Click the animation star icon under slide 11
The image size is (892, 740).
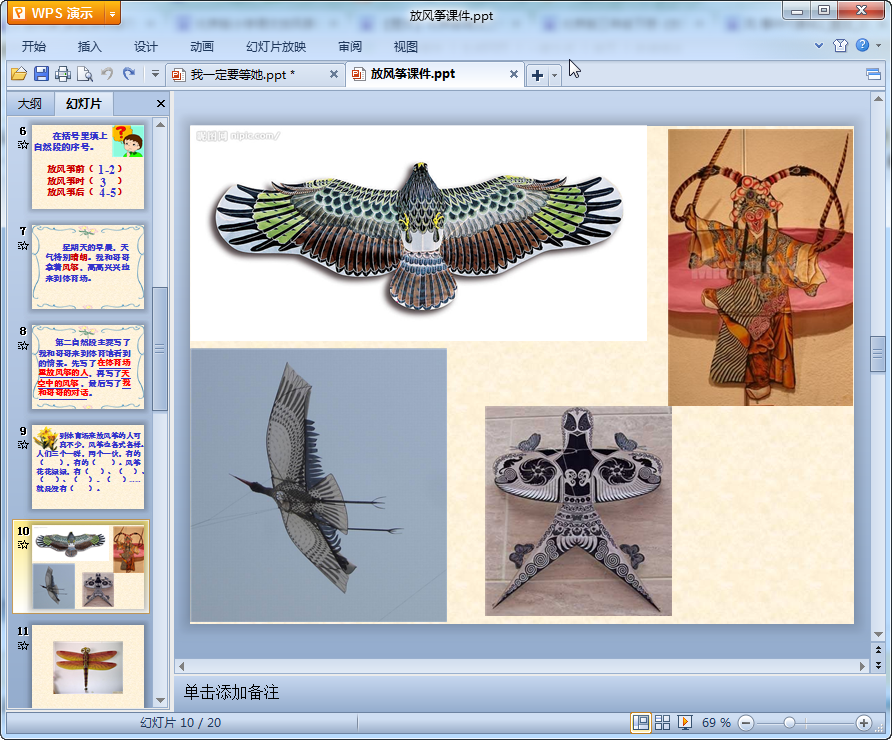[23, 645]
